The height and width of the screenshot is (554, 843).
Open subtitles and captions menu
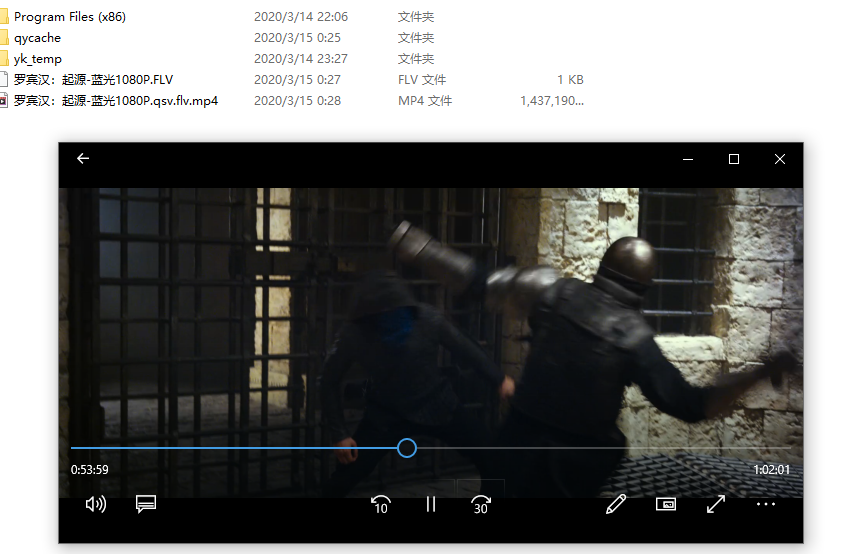(x=146, y=504)
